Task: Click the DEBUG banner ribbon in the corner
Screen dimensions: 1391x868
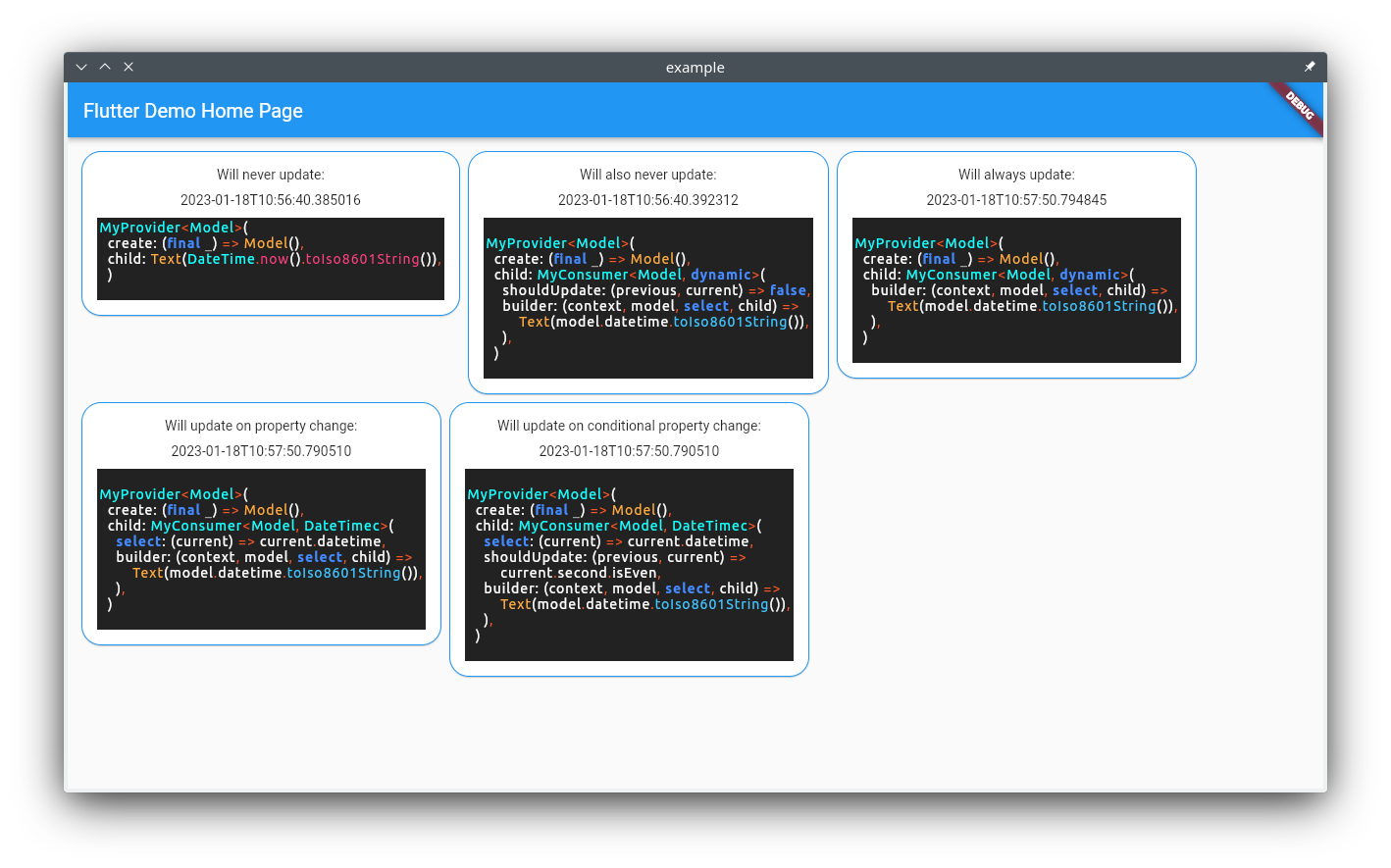Action: 1299,105
